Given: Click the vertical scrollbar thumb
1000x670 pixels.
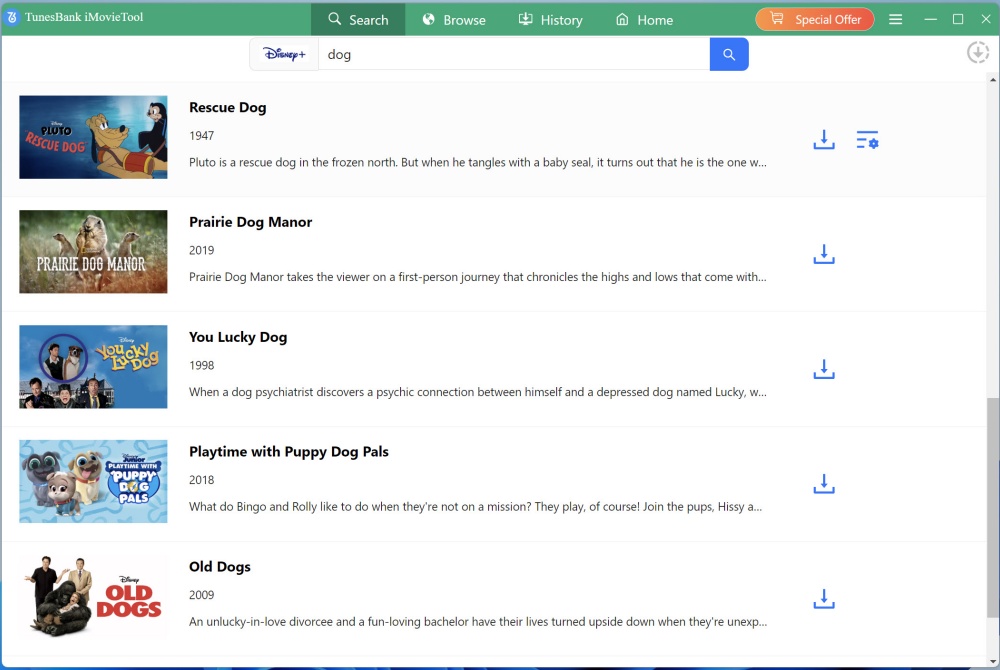Looking at the screenshot, I should [x=992, y=505].
